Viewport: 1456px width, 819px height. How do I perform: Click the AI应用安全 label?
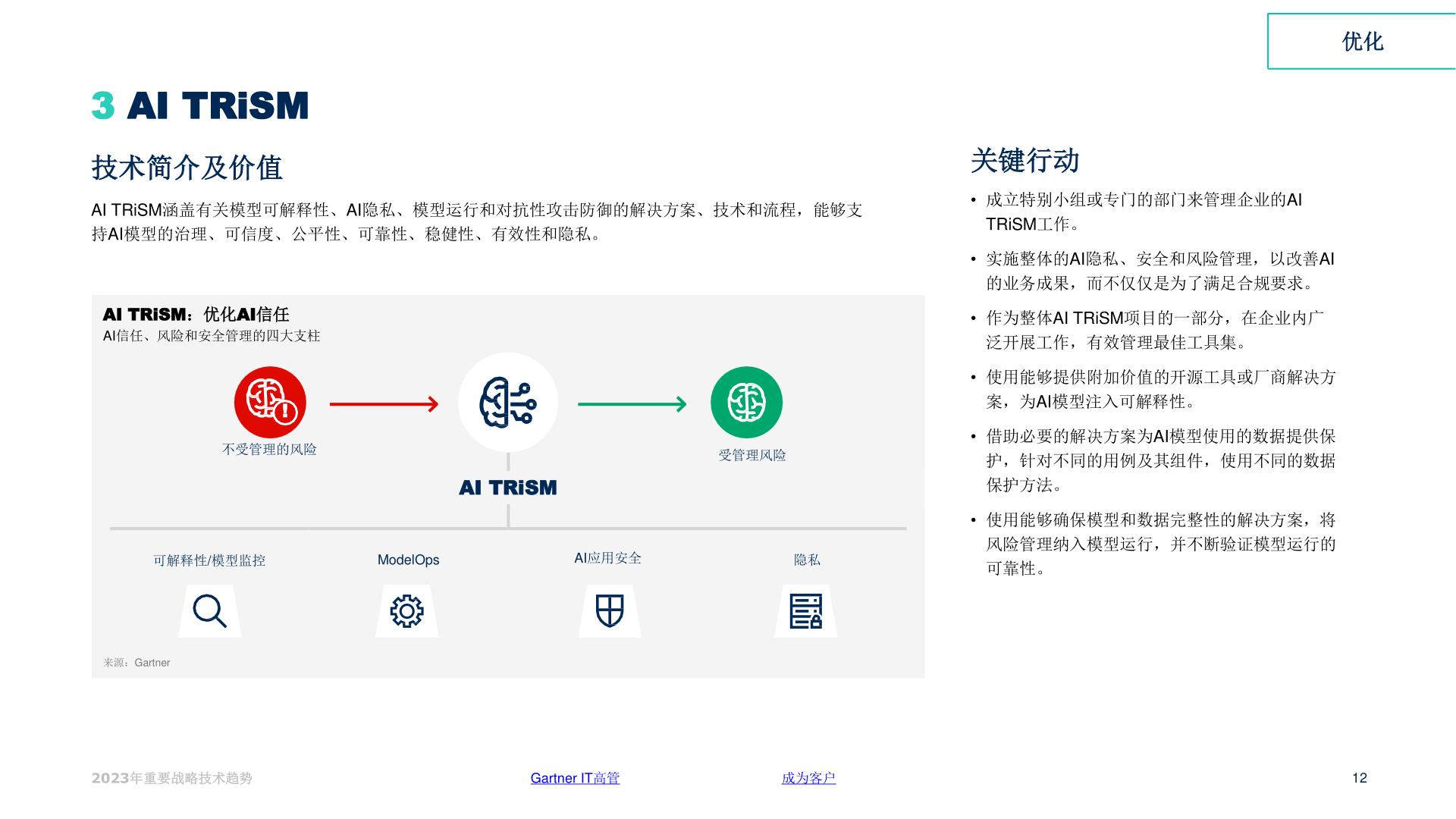pos(608,559)
